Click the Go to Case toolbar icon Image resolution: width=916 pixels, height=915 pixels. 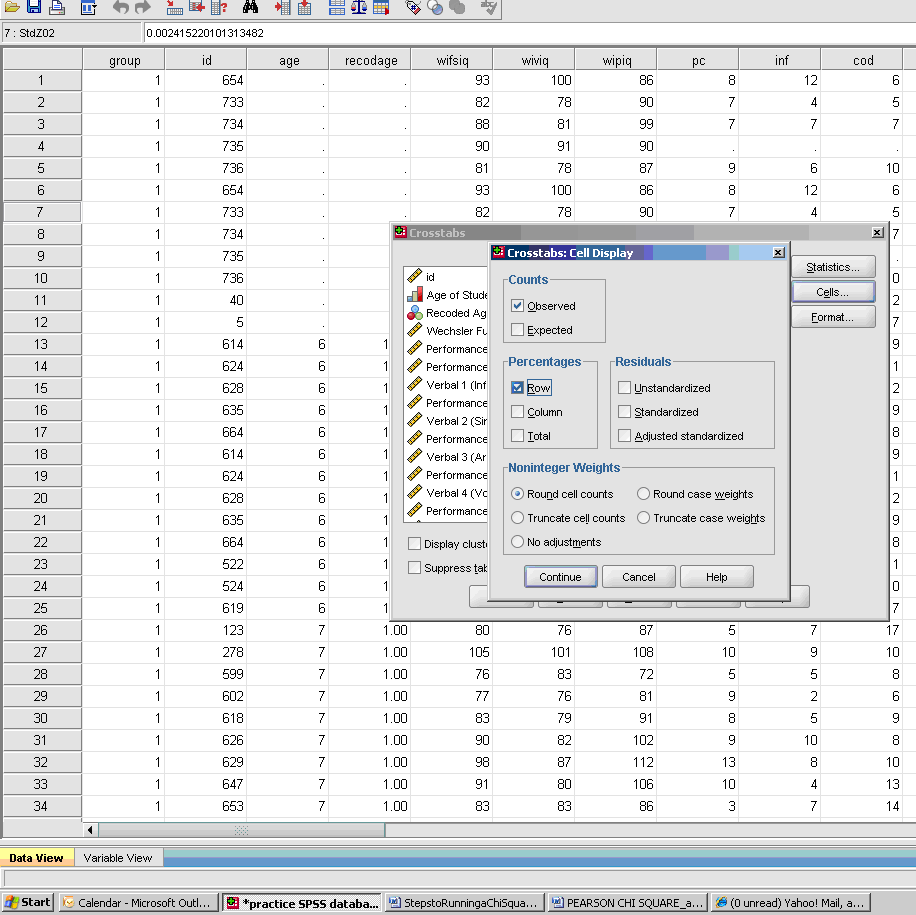tap(174, 8)
